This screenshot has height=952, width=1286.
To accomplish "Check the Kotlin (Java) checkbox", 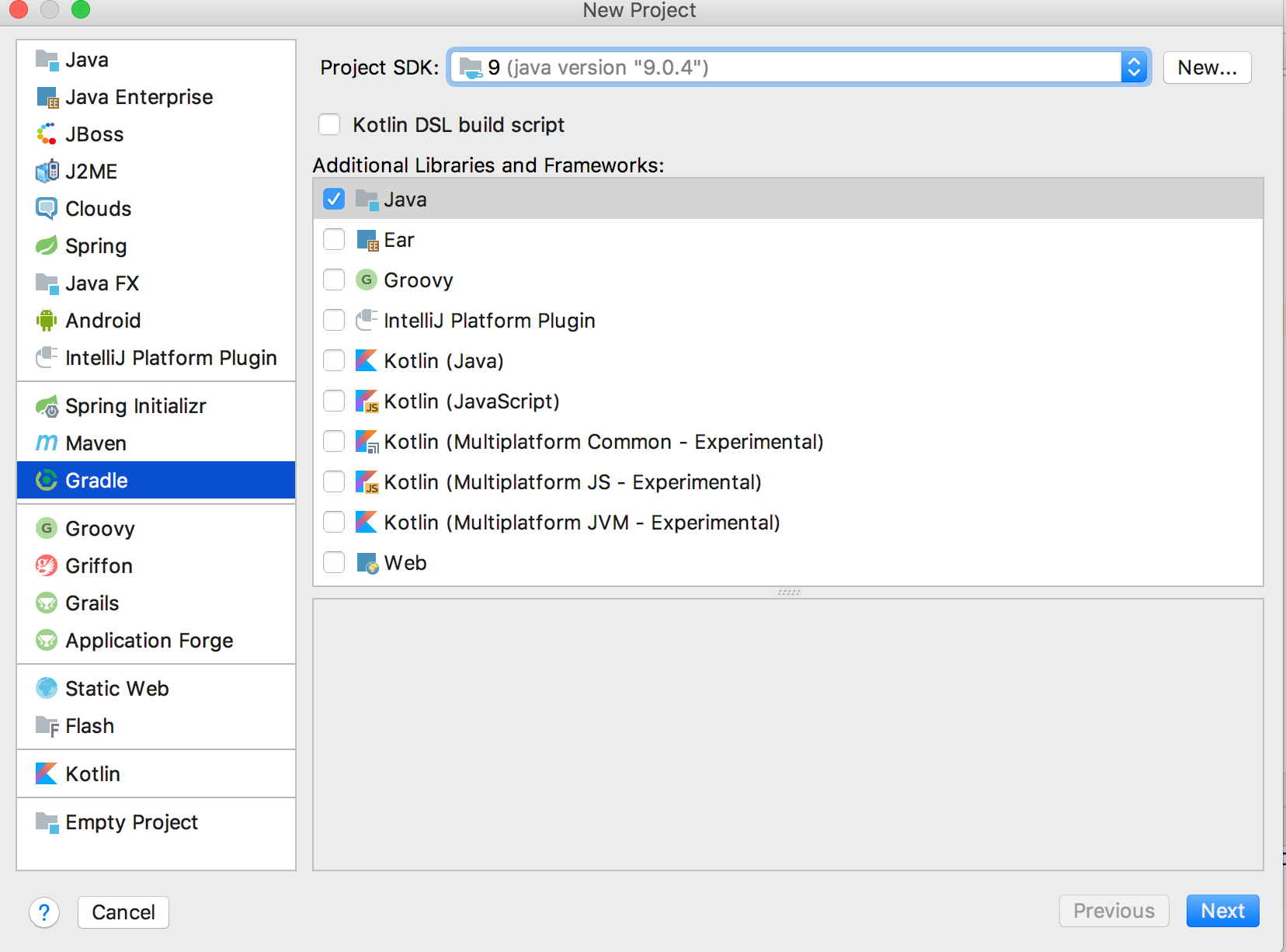I will 334,361.
